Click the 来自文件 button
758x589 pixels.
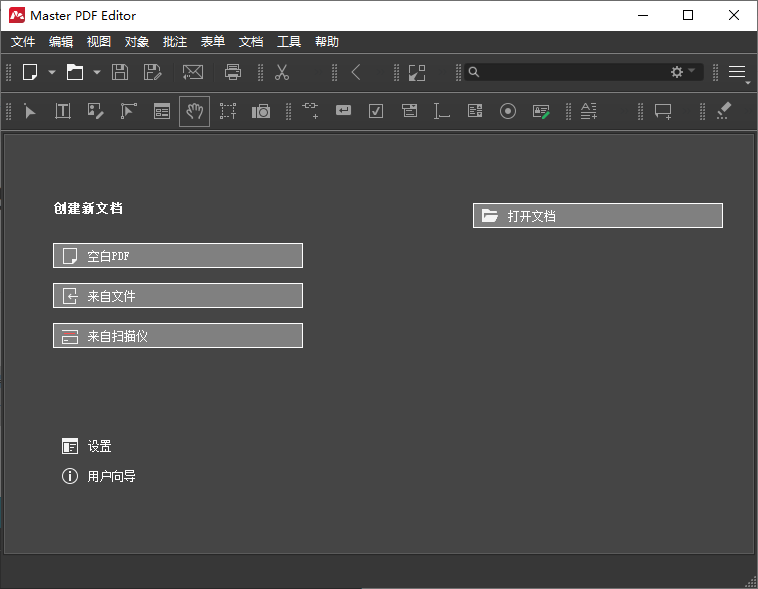point(178,295)
